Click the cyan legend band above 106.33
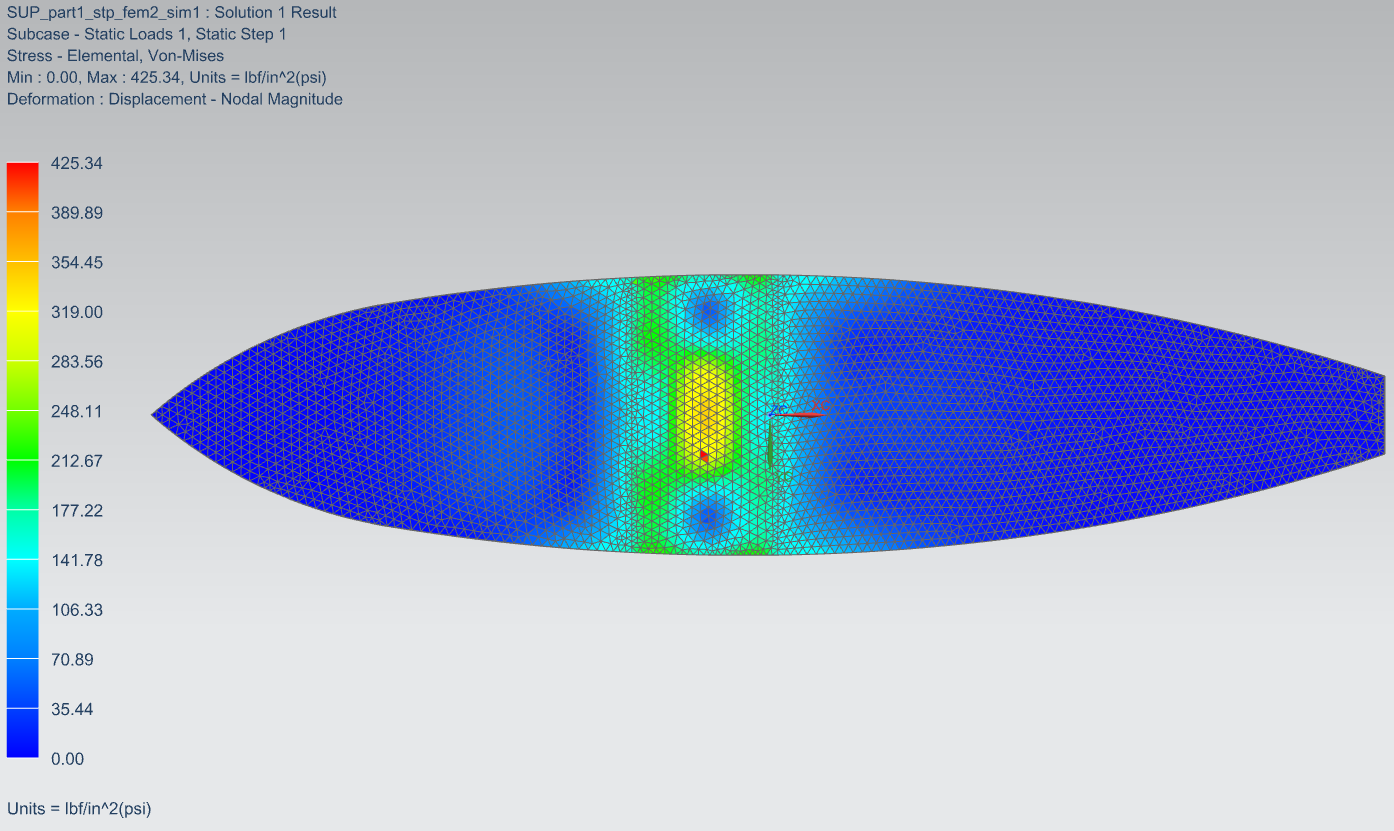This screenshot has height=831, width=1394. coord(22,584)
